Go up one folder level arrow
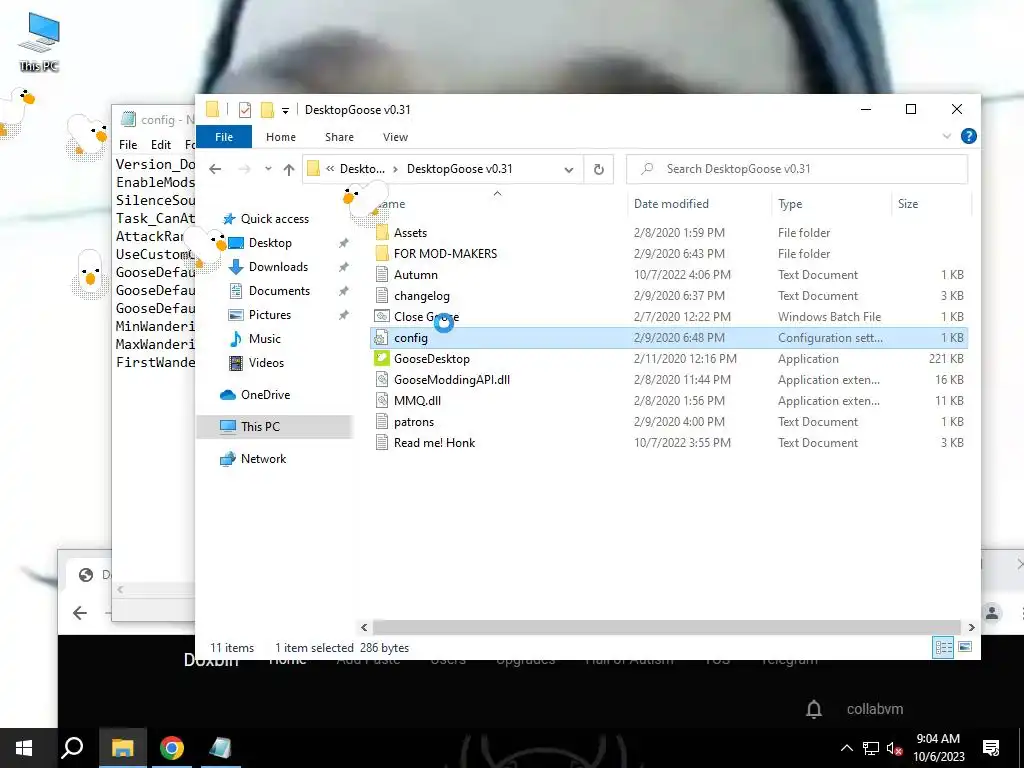The width and height of the screenshot is (1024, 768). [x=289, y=169]
